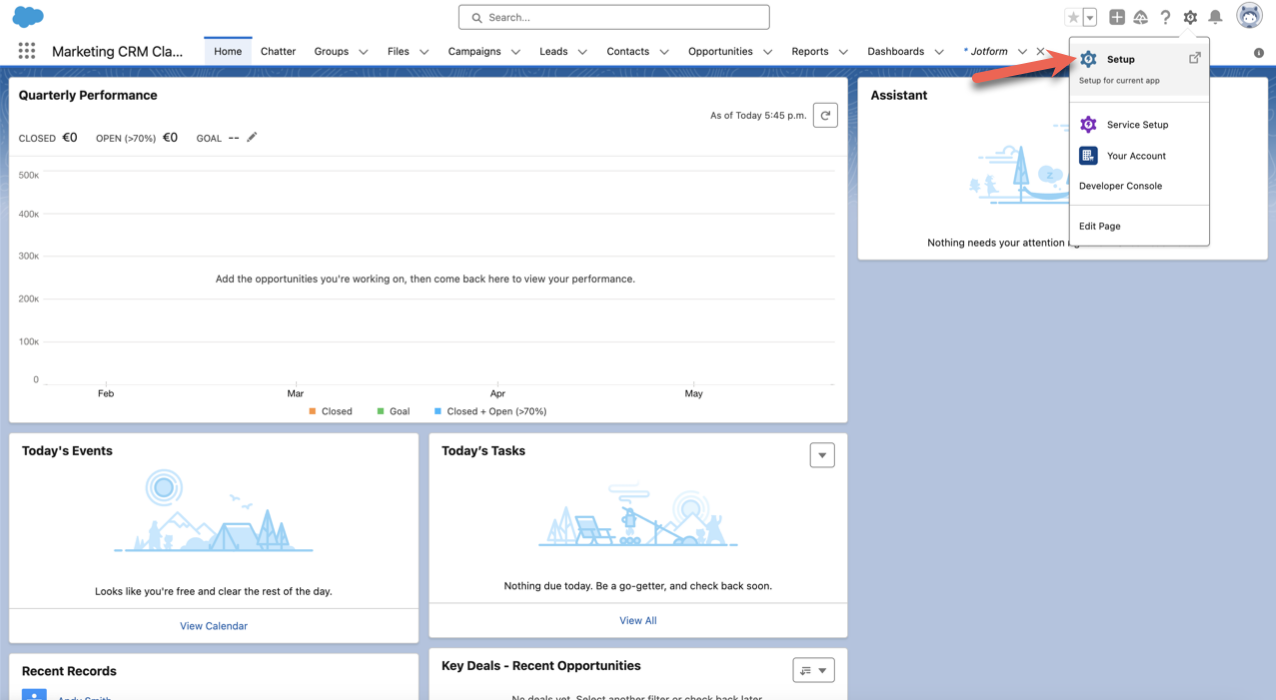Expand the Campaigns tab dropdown chevron
The image size is (1276, 700).
click(x=516, y=52)
